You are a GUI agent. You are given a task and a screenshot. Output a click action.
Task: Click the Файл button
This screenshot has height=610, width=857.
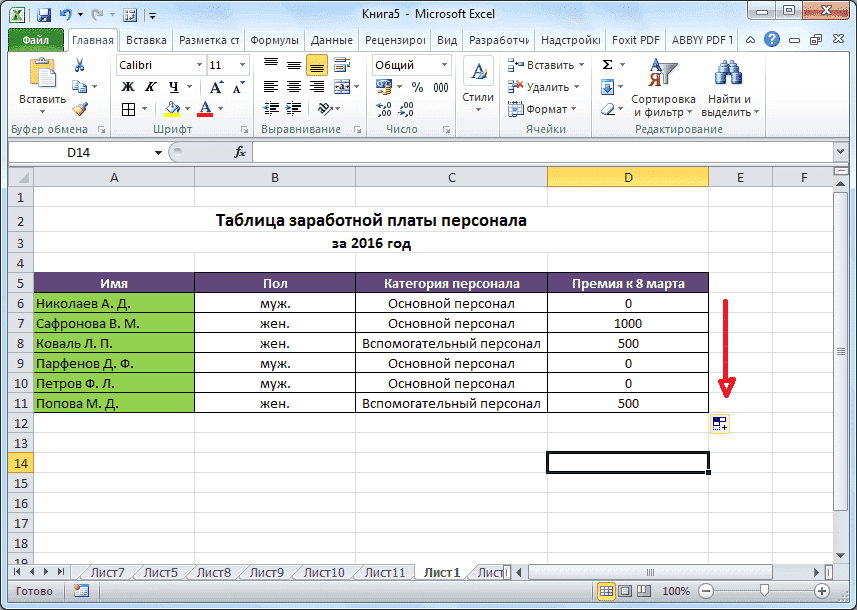(36, 41)
